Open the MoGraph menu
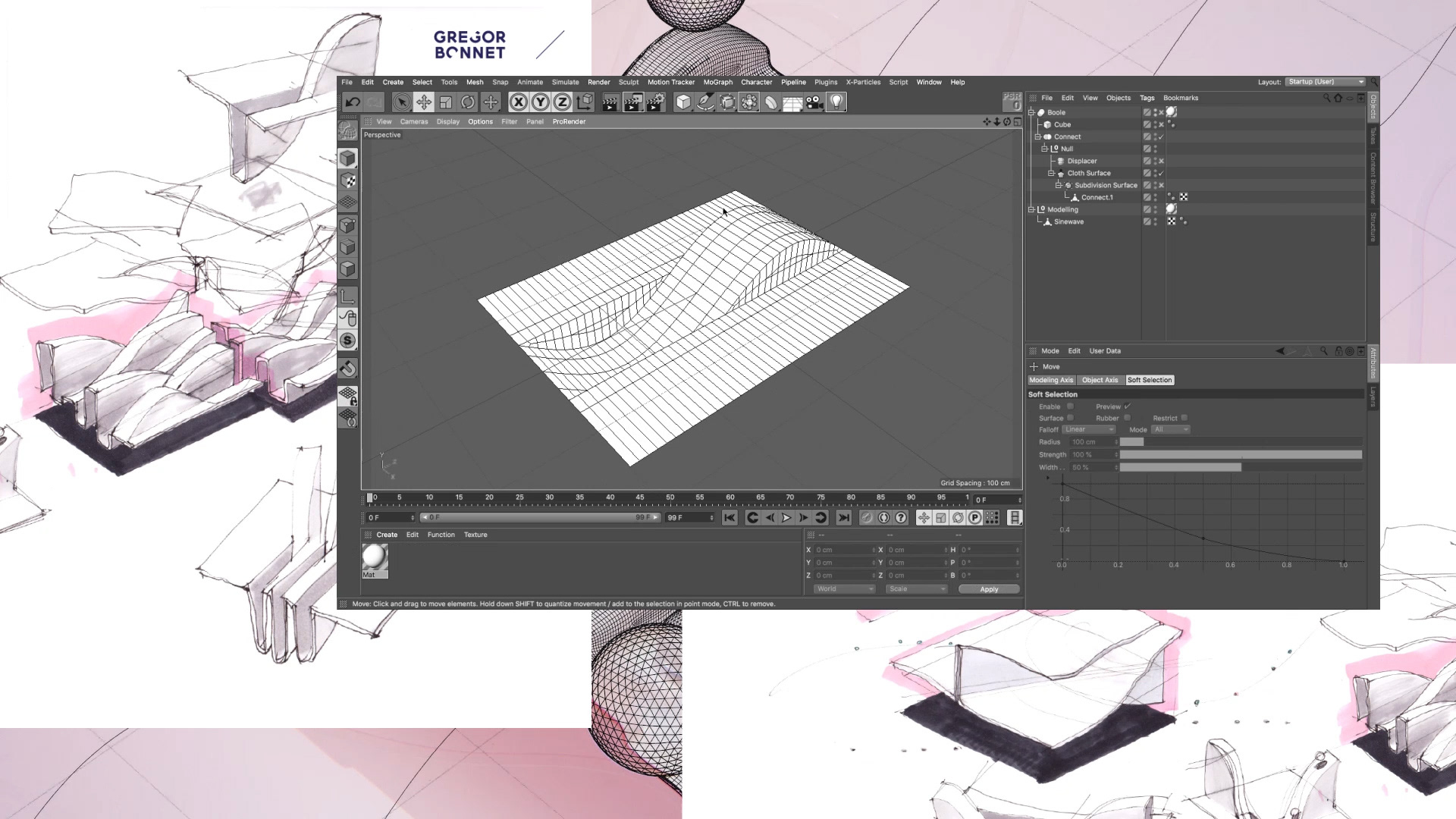 pyautogui.click(x=717, y=82)
